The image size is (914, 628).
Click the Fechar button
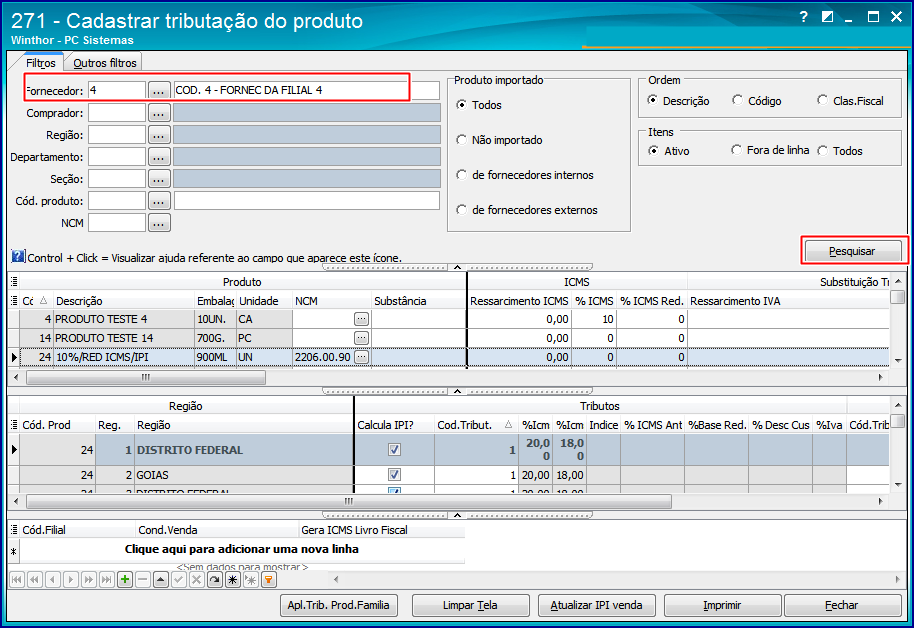(842, 605)
